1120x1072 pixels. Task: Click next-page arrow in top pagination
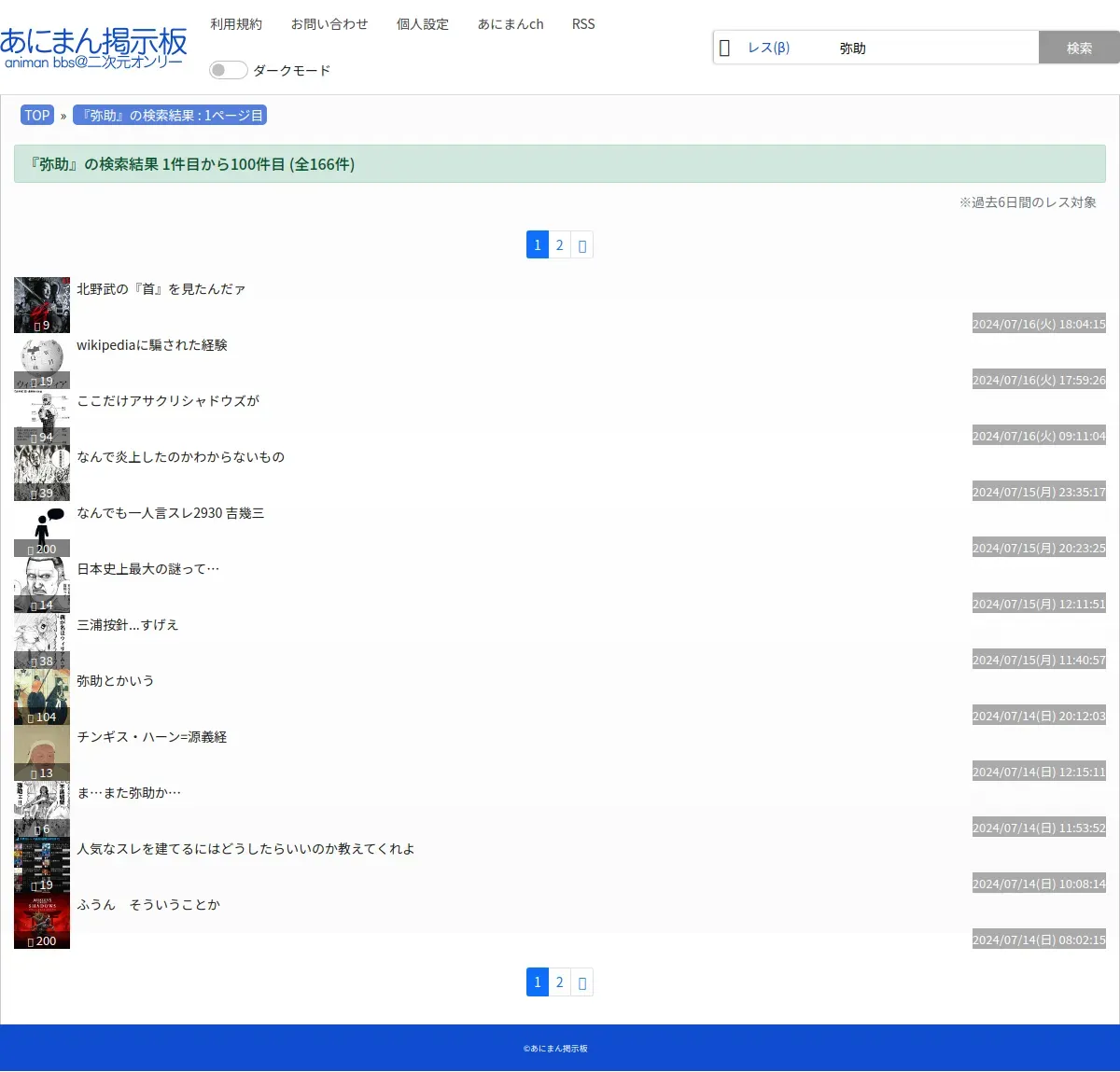click(x=582, y=244)
